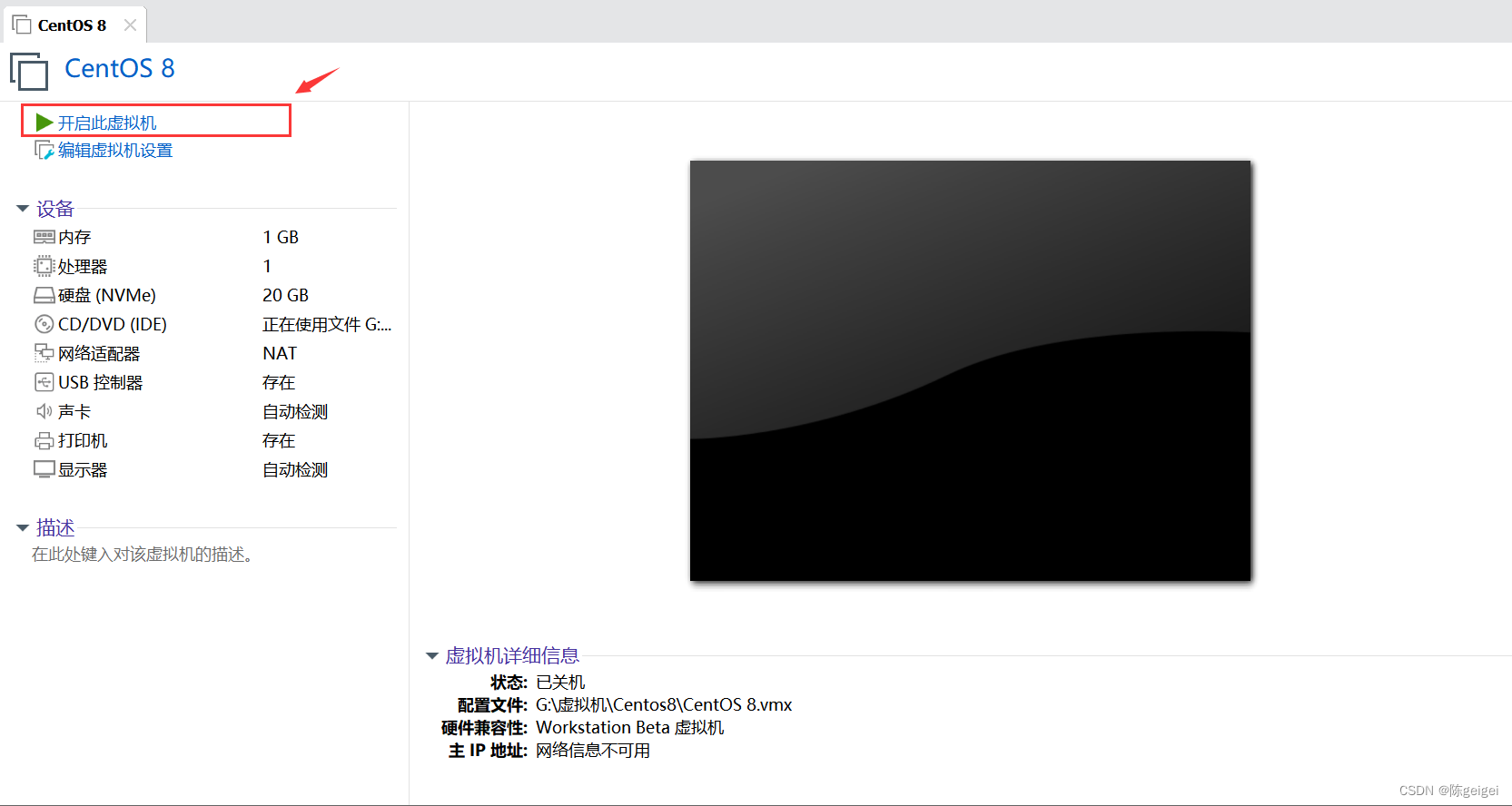Click the printer (打印机) icon

pos(44,441)
